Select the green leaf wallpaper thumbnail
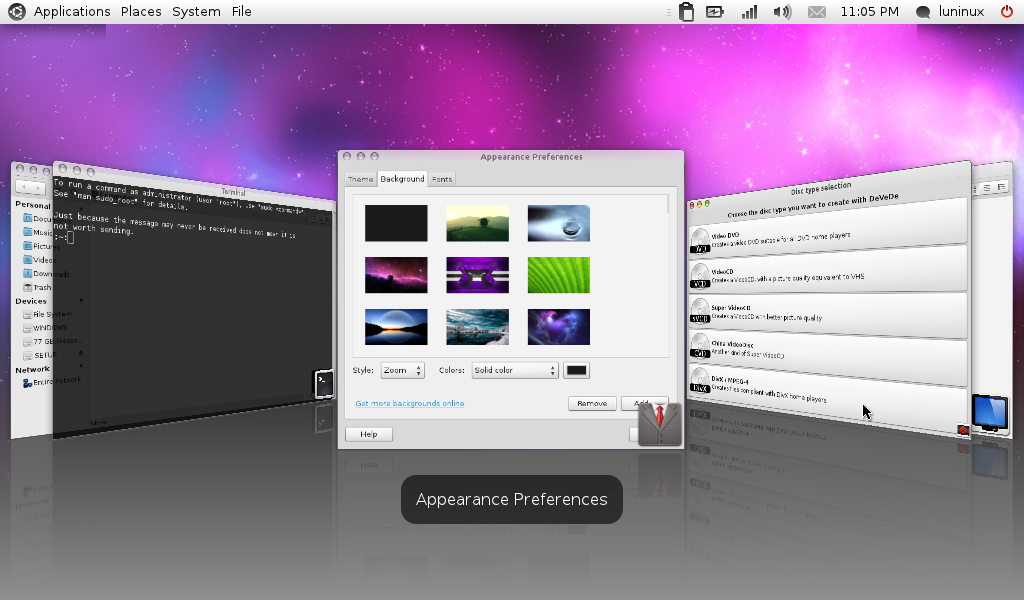 pos(559,275)
